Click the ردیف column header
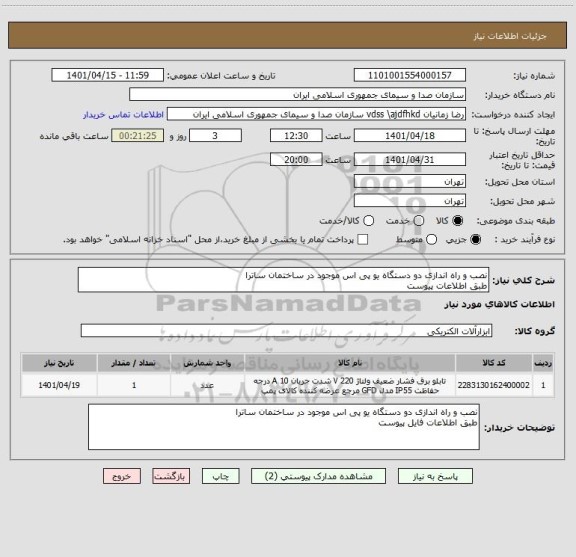576x557 pixels. tap(543, 363)
